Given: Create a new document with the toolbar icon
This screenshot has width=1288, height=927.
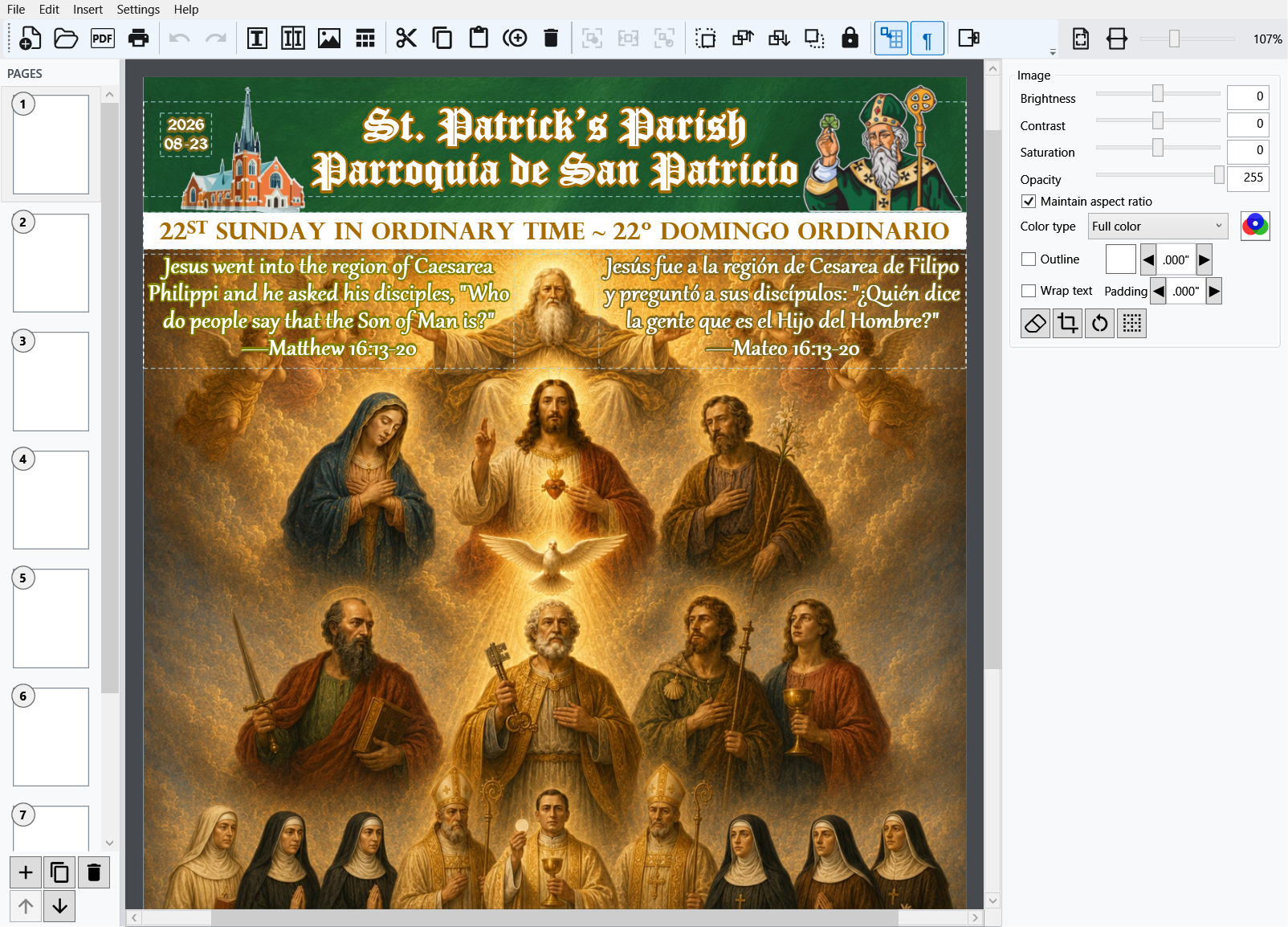Looking at the screenshot, I should (x=30, y=38).
